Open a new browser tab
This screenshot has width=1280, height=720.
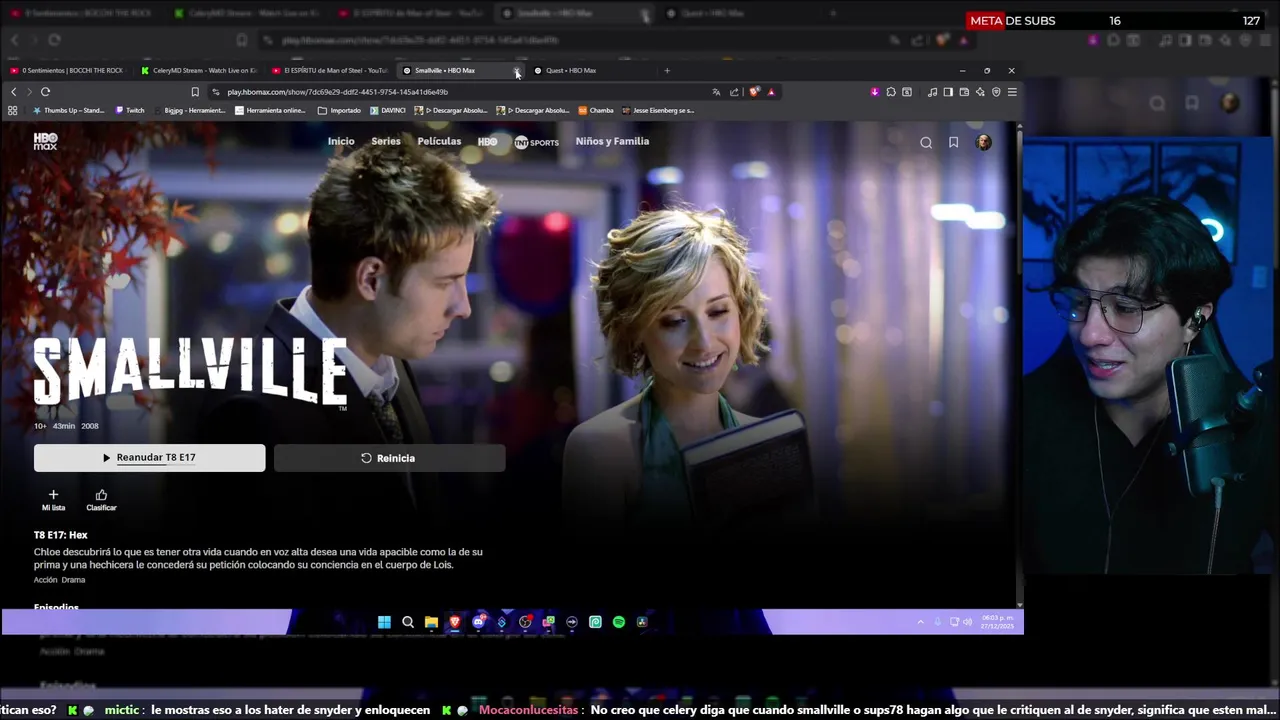tap(667, 71)
